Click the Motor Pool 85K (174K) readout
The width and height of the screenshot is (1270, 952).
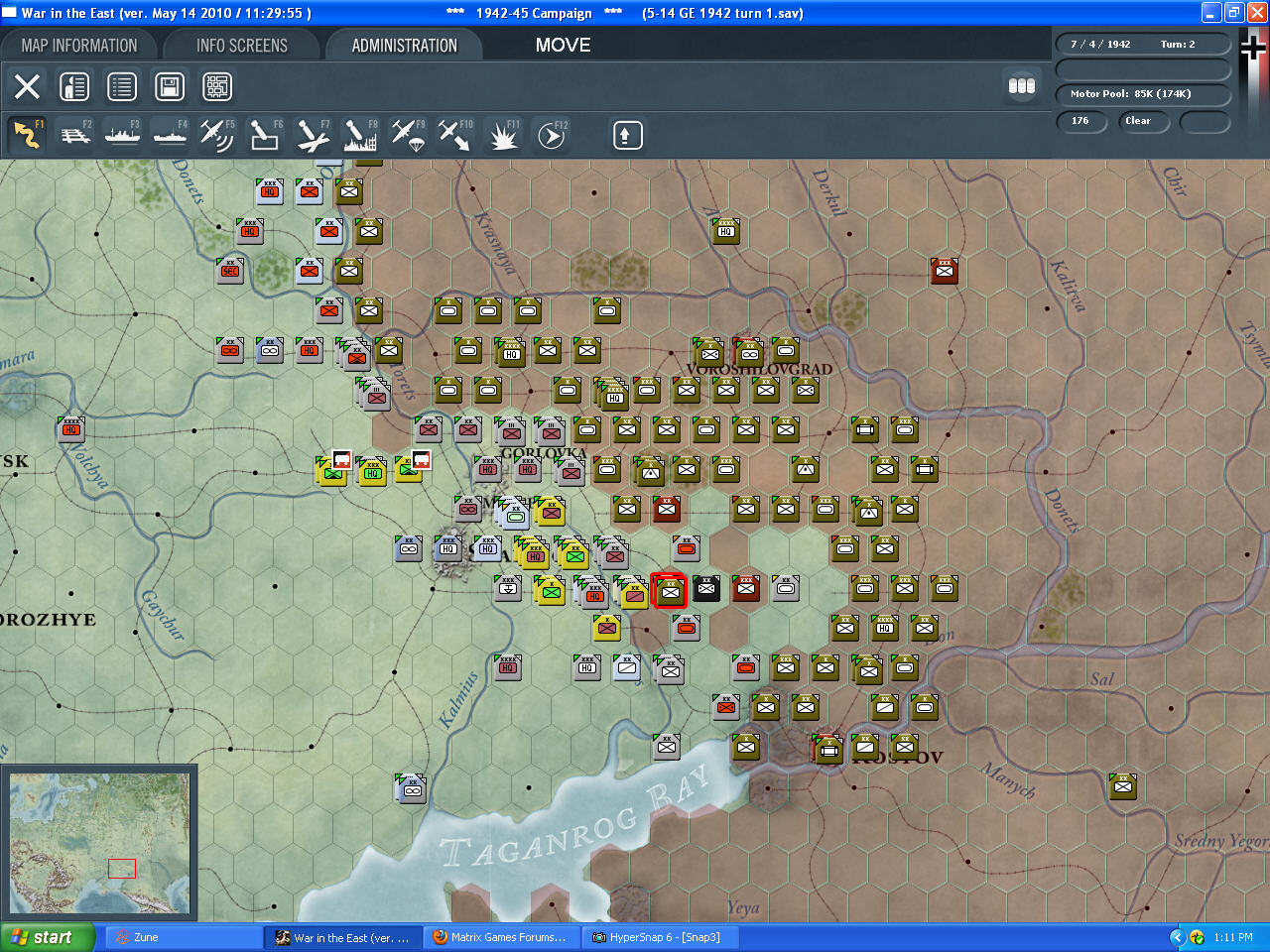pos(1142,94)
